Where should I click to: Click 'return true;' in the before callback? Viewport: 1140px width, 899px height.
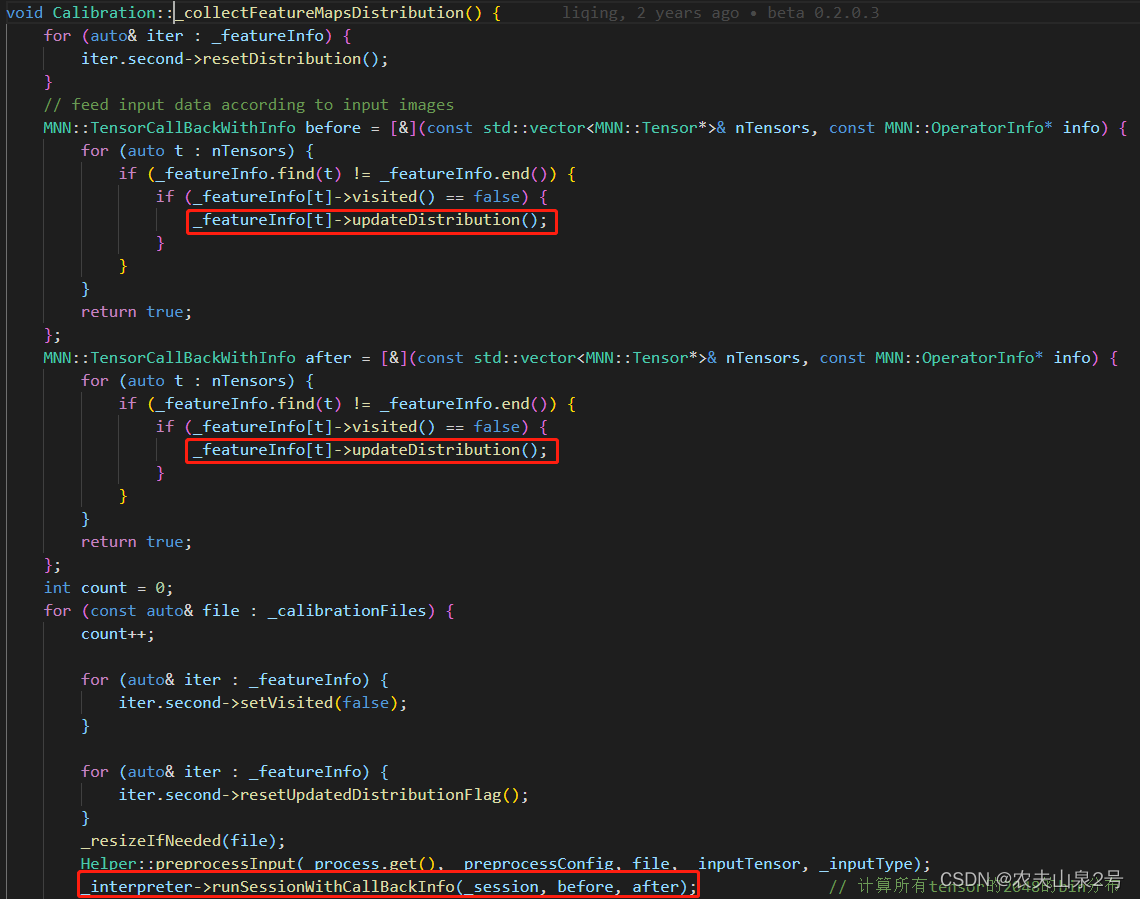click(x=136, y=312)
